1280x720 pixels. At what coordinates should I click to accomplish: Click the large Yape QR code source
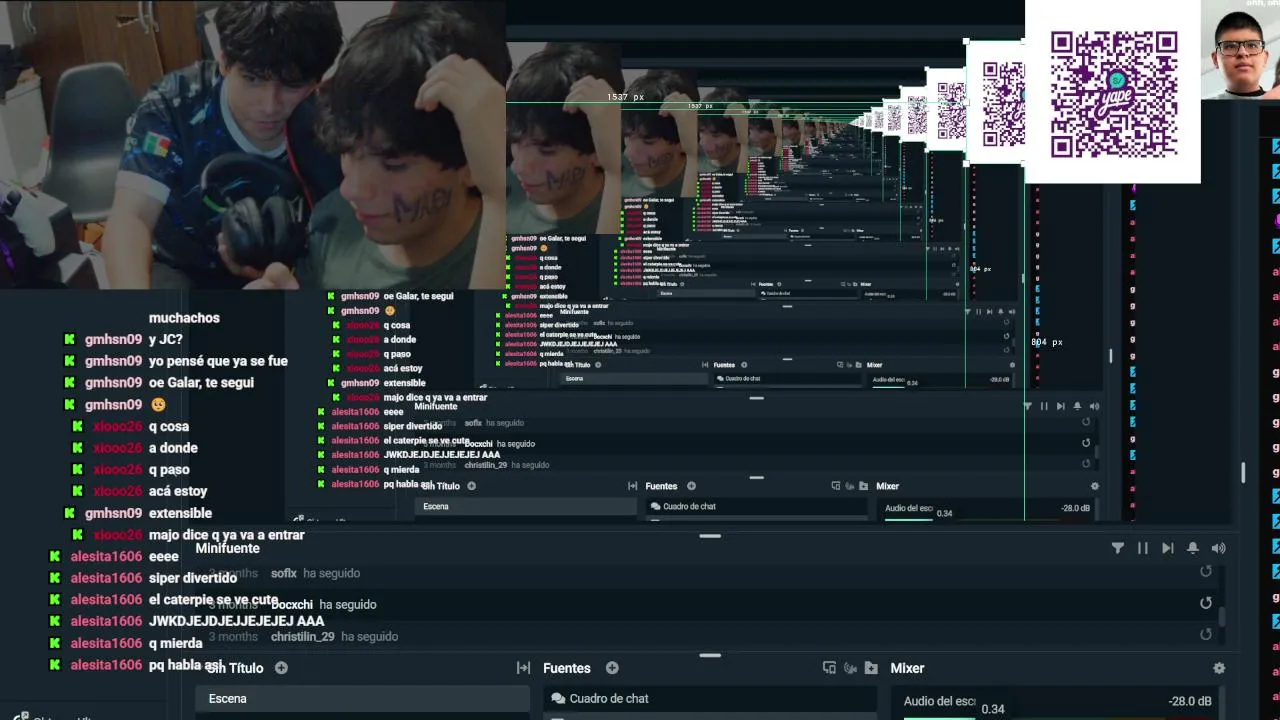click(x=1112, y=92)
